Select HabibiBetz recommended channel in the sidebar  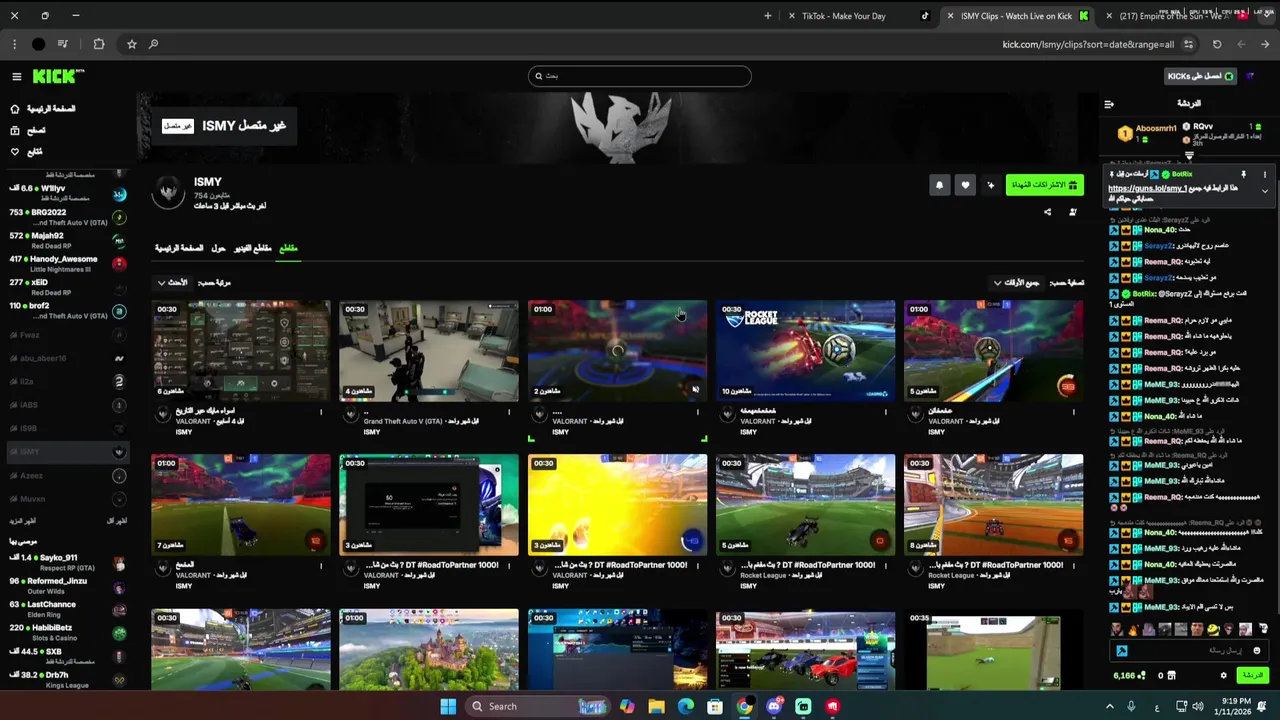(x=68, y=632)
